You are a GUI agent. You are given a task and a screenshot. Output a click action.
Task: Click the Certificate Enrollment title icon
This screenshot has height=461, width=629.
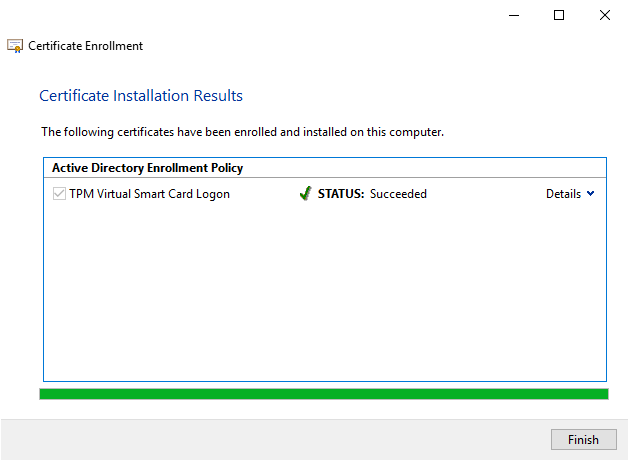(15, 46)
